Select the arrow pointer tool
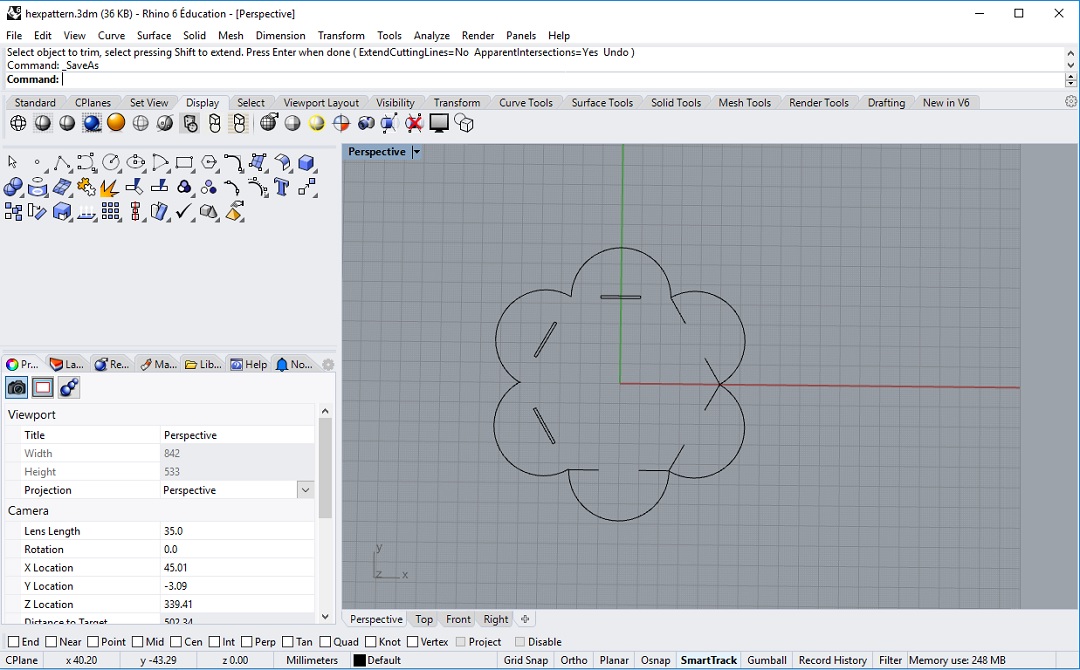The width and height of the screenshot is (1080, 670). coord(12,162)
